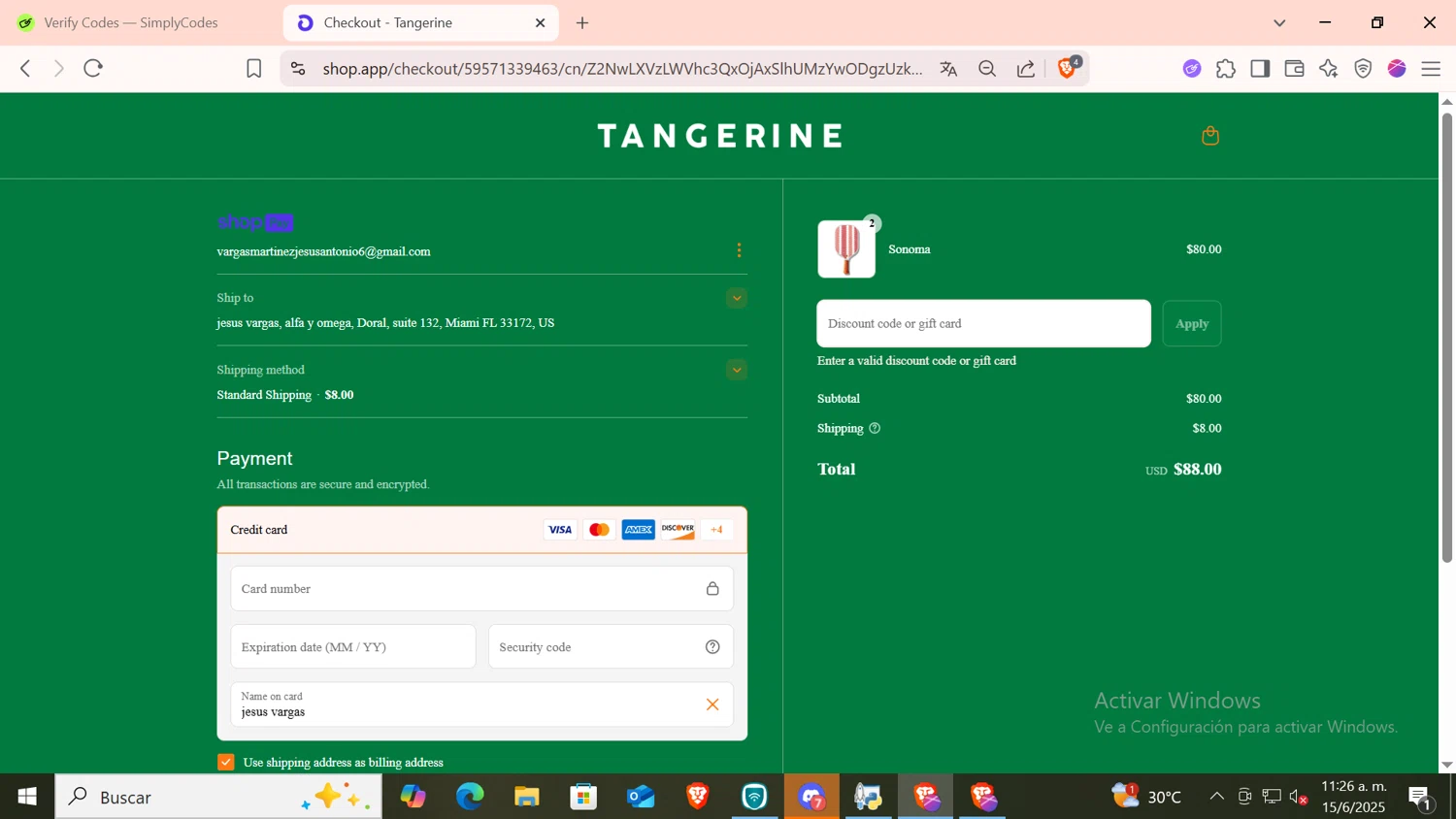Apply the discount code
The width and height of the screenshot is (1456, 819).
1192,323
